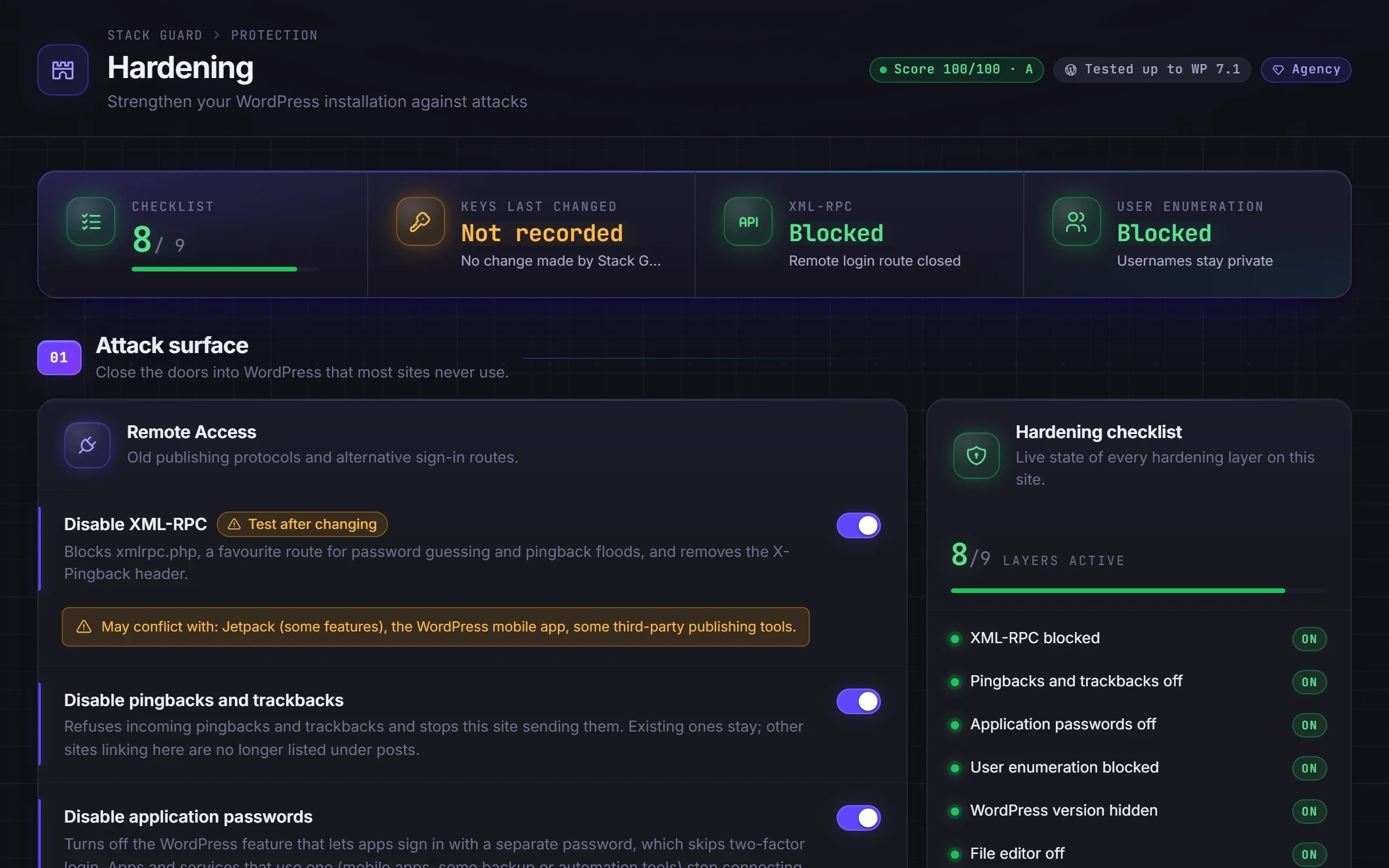Click the layers active progress bar
The image size is (1389, 868).
click(1138, 591)
